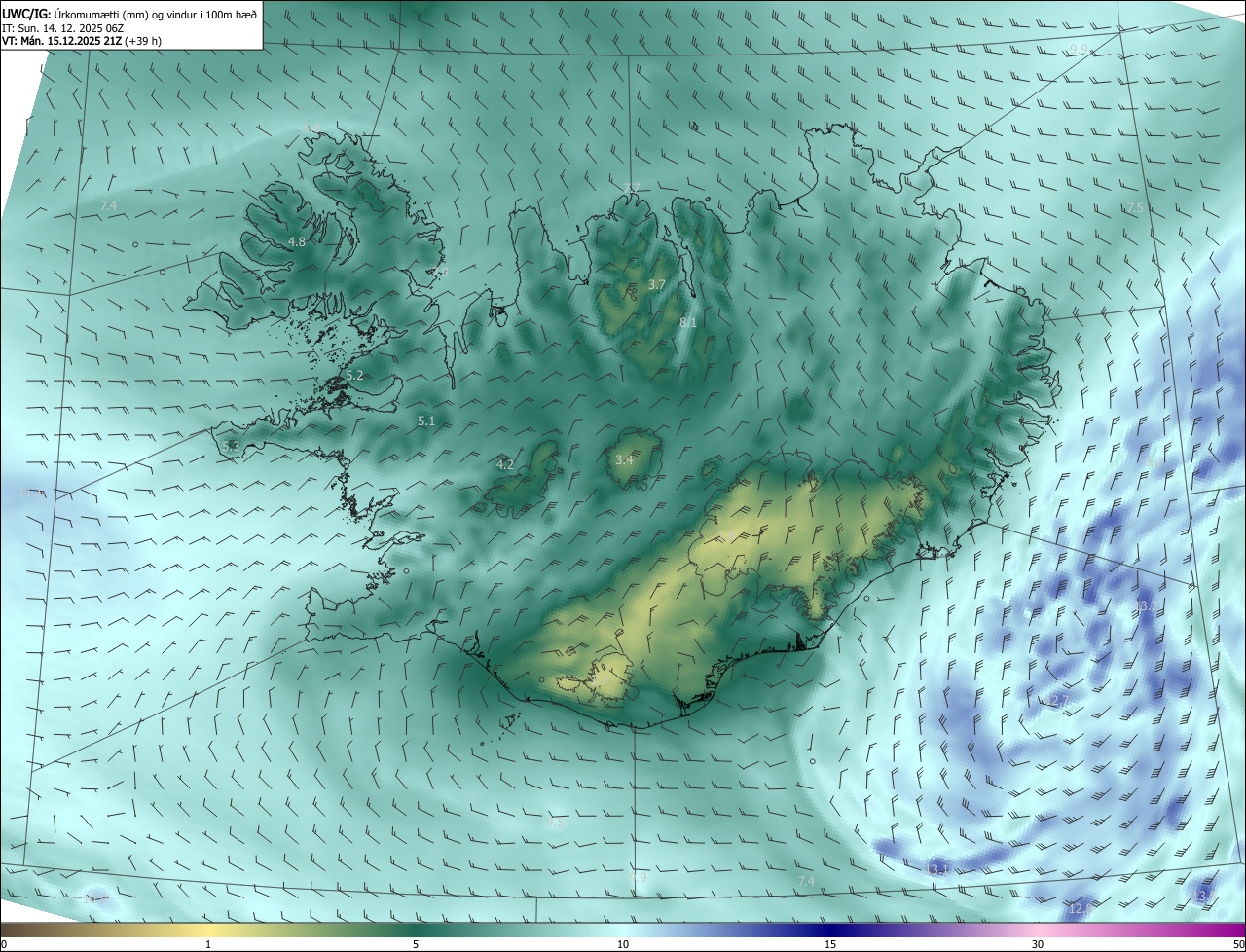
Task: Click the 5.3 value on Snæfellsnes peninsula
Action: tap(231, 446)
